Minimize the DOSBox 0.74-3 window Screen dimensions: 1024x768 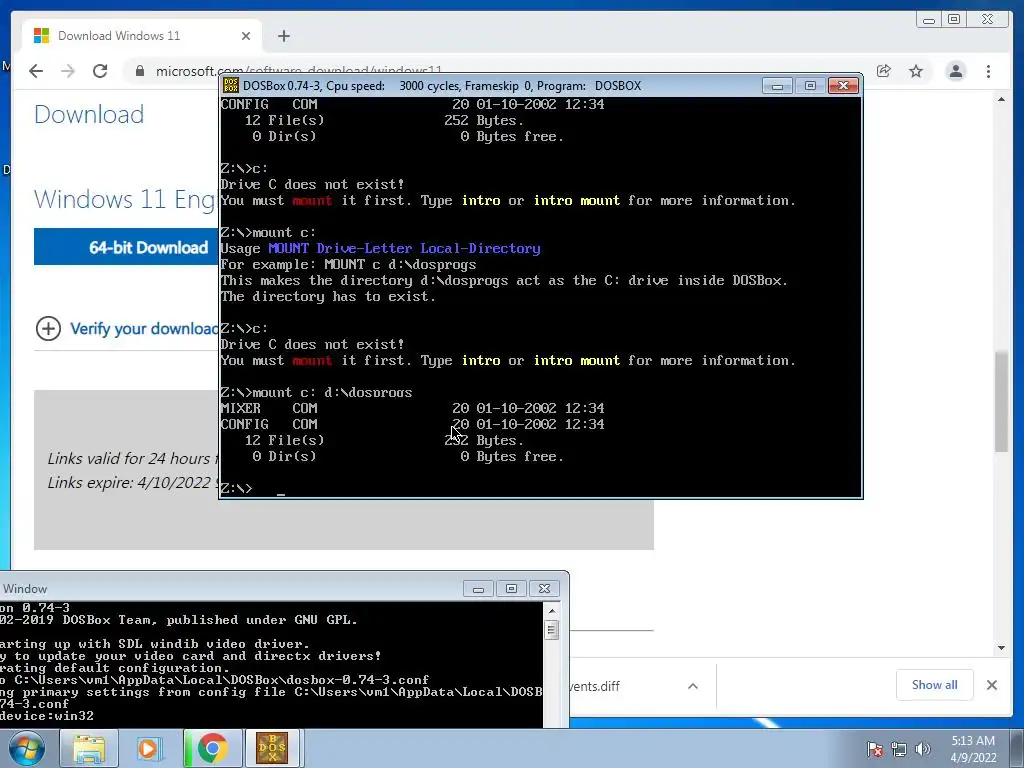click(x=777, y=86)
